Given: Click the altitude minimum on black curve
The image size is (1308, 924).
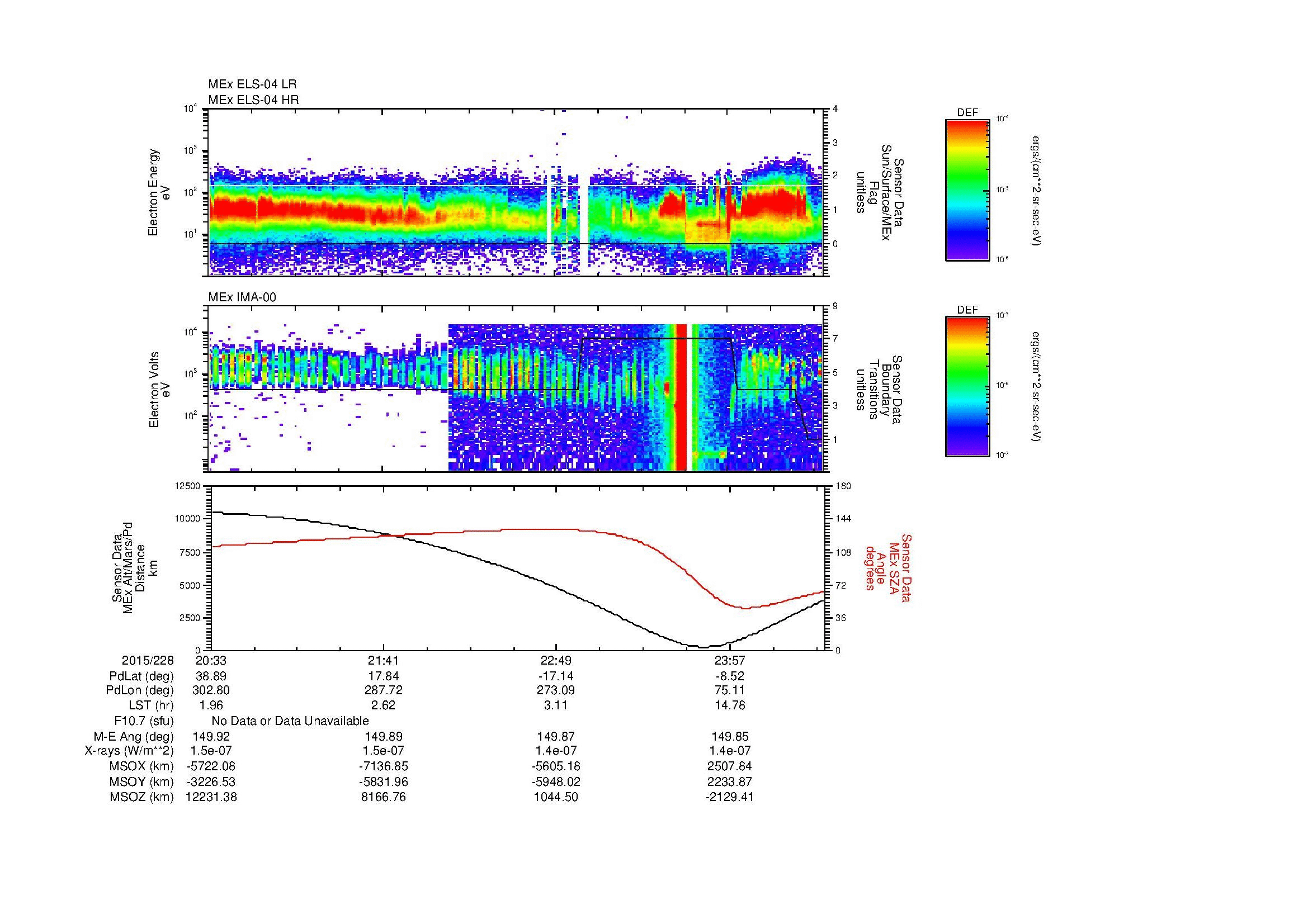Looking at the screenshot, I should point(704,647).
